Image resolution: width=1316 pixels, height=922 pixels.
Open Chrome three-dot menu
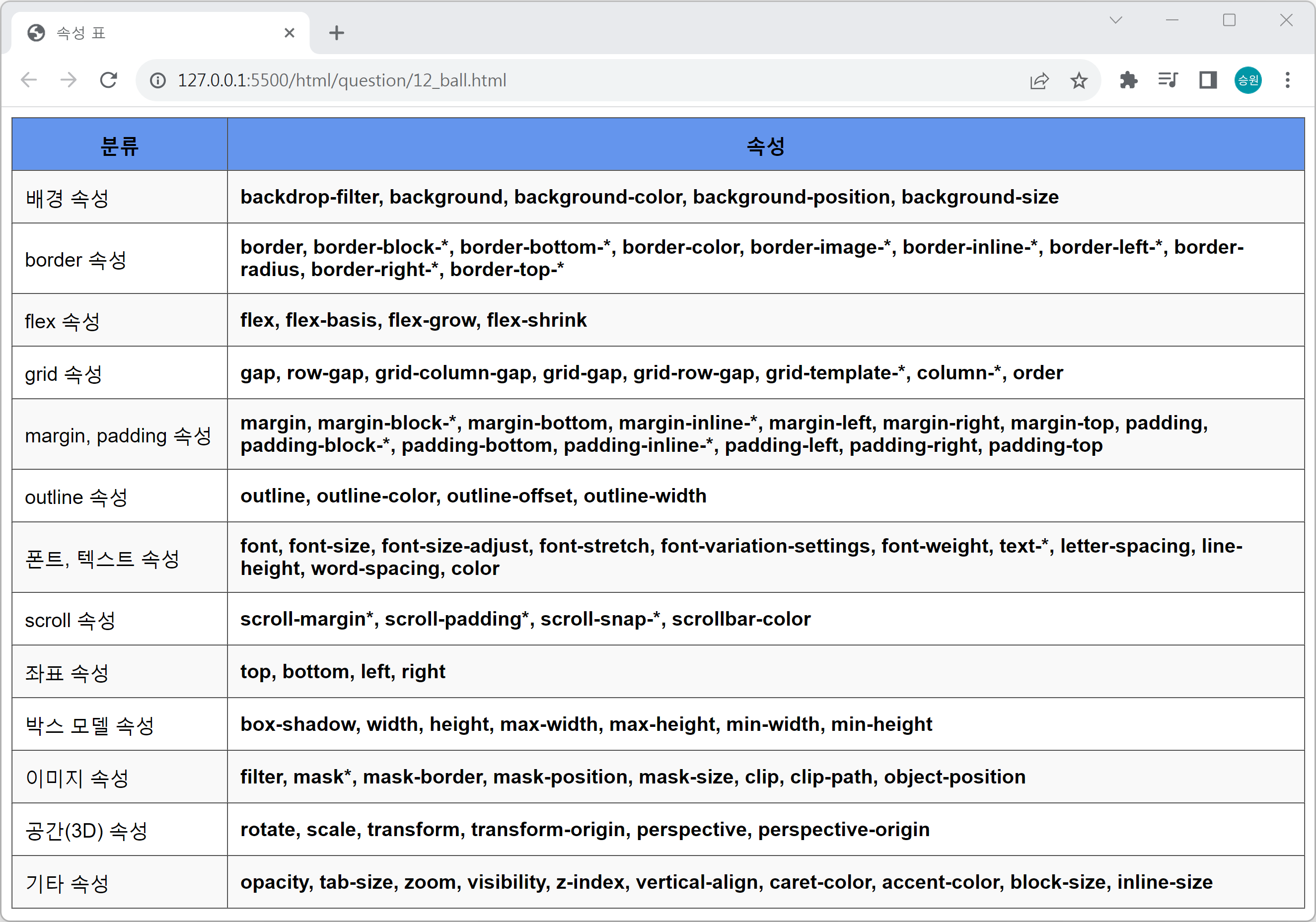(1287, 80)
